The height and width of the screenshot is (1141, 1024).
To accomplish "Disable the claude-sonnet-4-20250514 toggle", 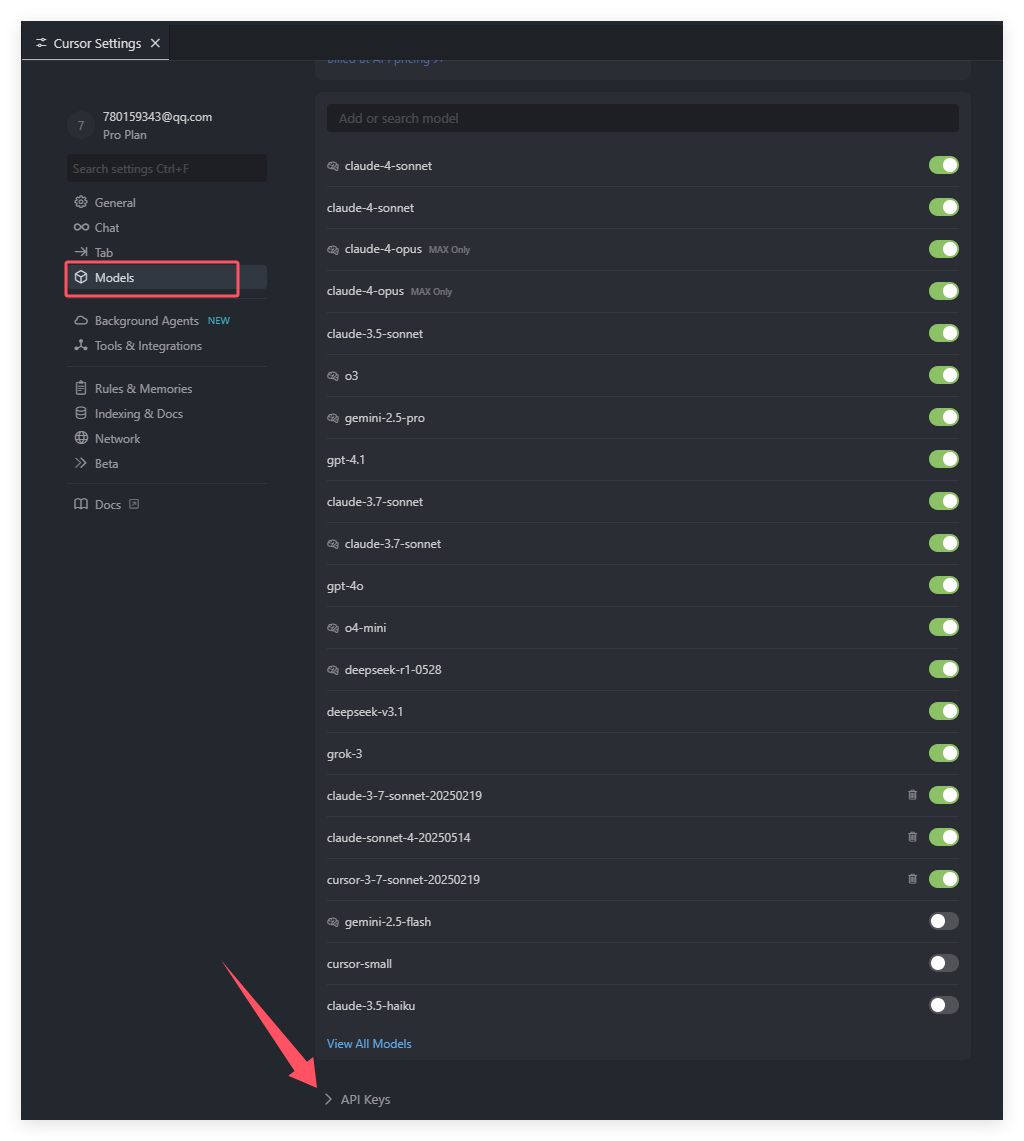I will (x=943, y=837).
